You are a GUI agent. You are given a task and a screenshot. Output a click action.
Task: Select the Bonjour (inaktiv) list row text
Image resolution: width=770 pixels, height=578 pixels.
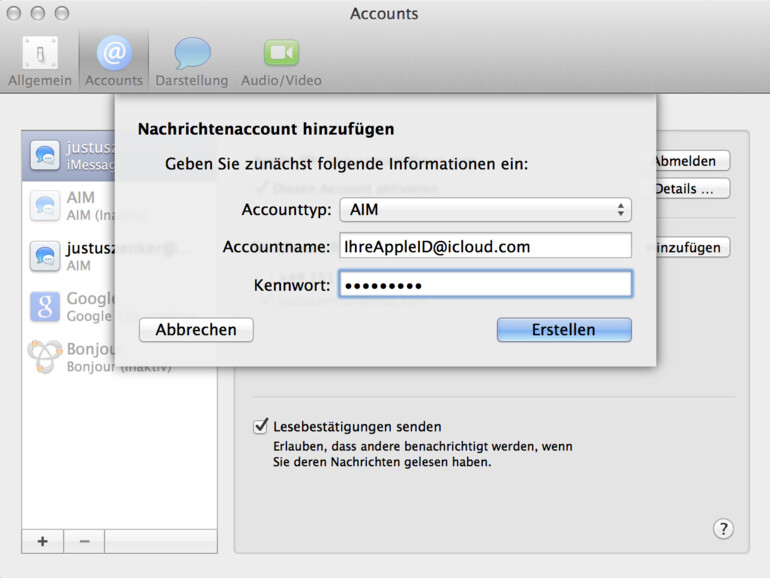pyautogui.click(x=119, y=367)
